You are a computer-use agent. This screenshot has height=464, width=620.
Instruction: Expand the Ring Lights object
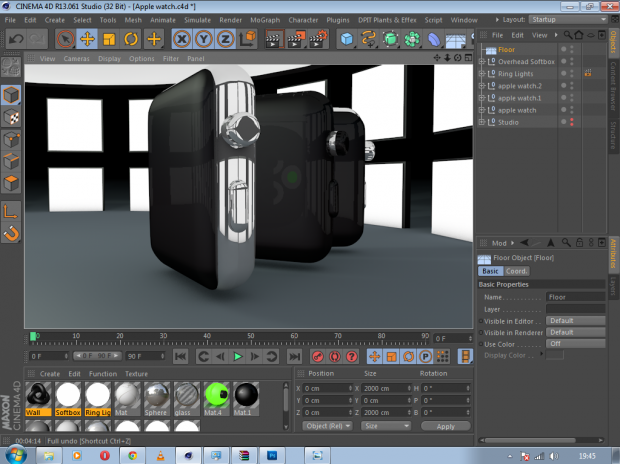482,74
